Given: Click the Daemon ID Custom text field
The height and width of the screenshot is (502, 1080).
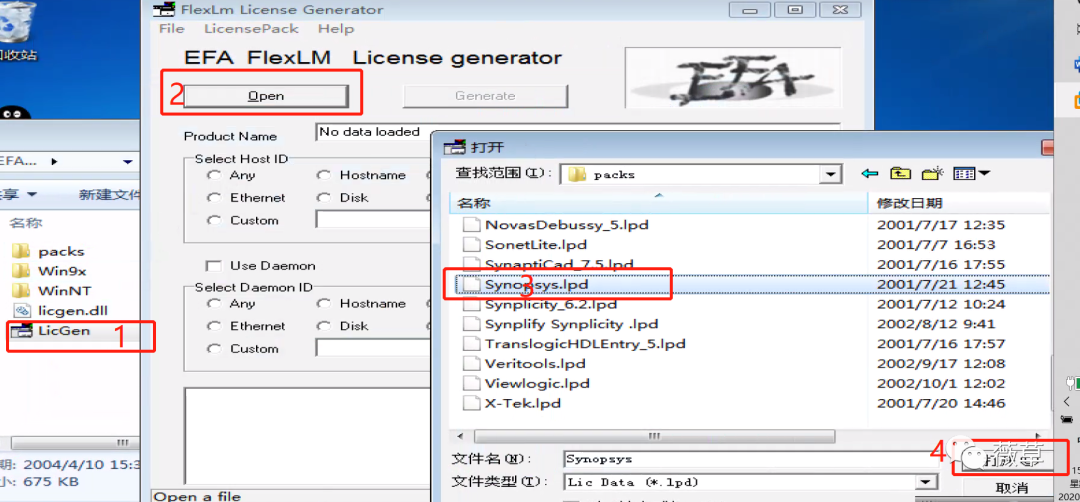Looking at the screenshot, I should (x=373, y=348).
